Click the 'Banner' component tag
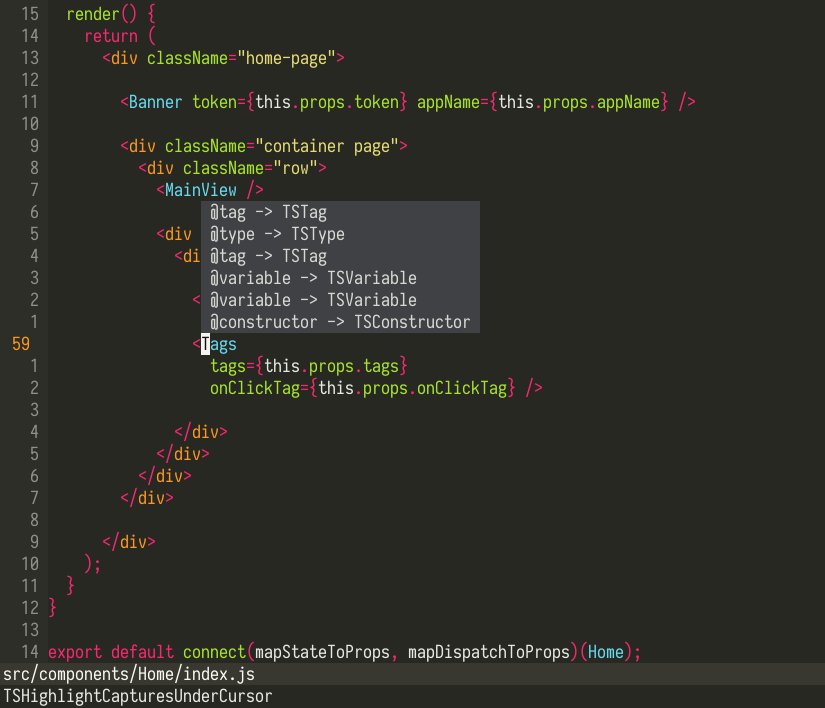825x708 pixels. [x=155, y=102]
